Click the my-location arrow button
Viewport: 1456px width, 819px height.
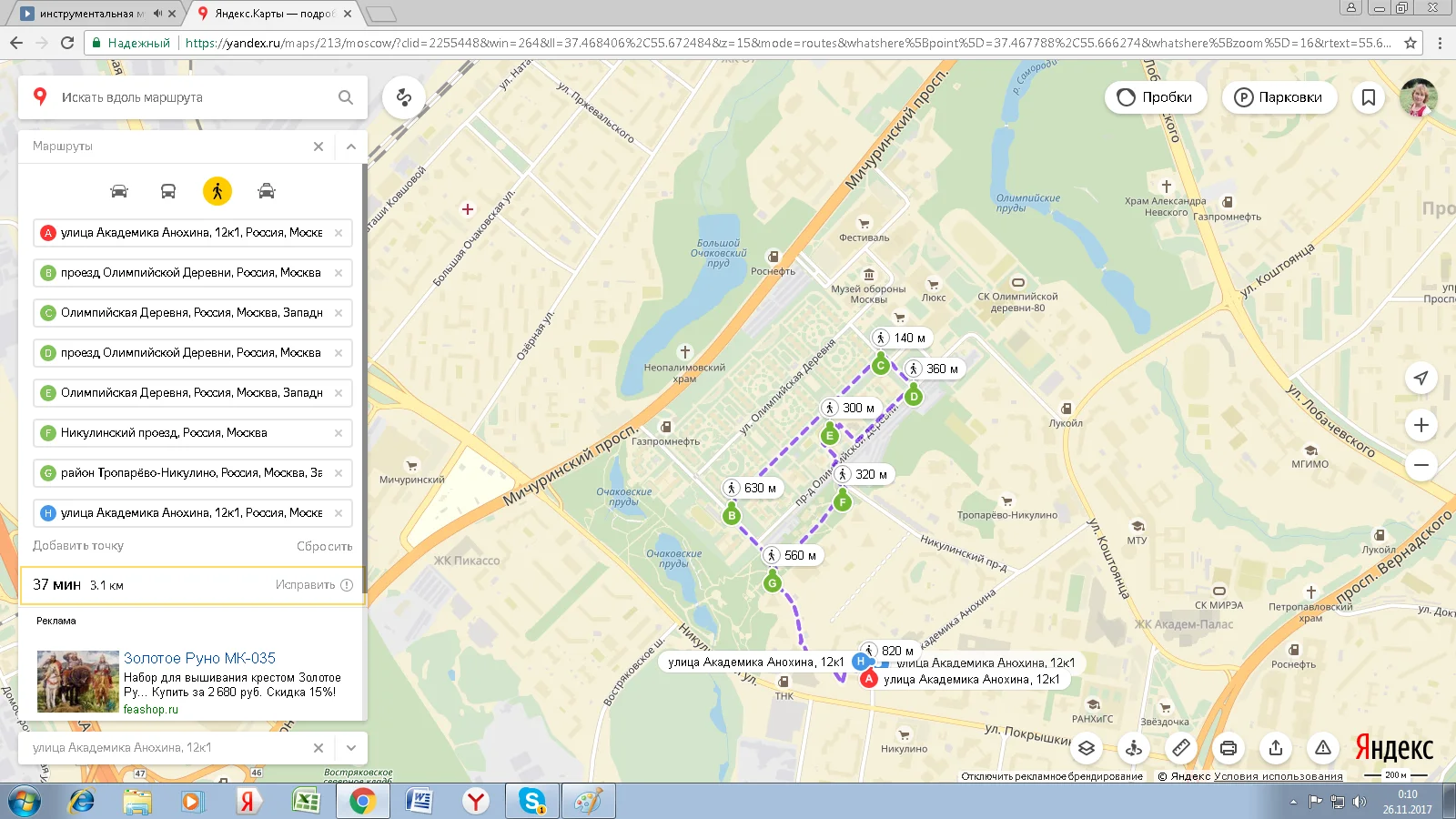(1421, 378)
